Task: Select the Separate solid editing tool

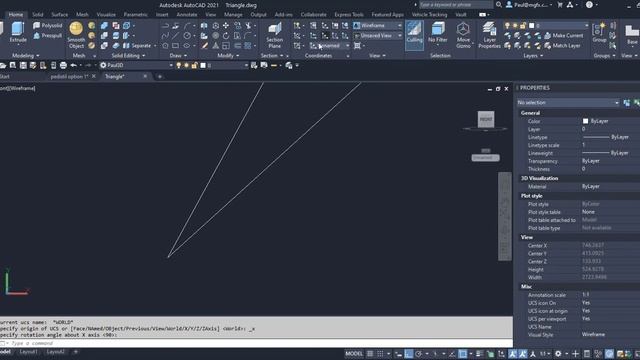Action: click(137, 46)
